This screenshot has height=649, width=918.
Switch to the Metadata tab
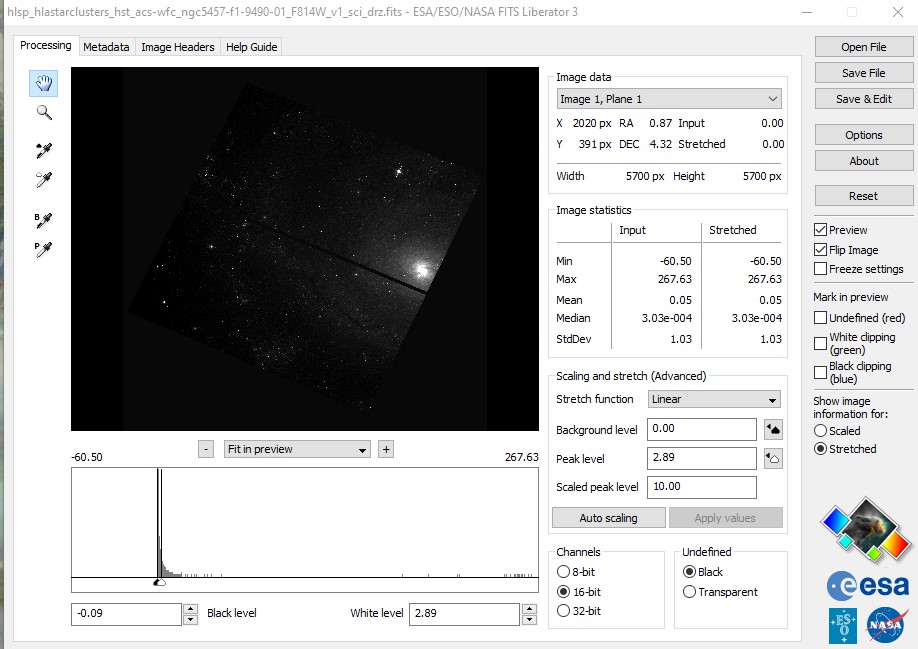coord(106,47)
